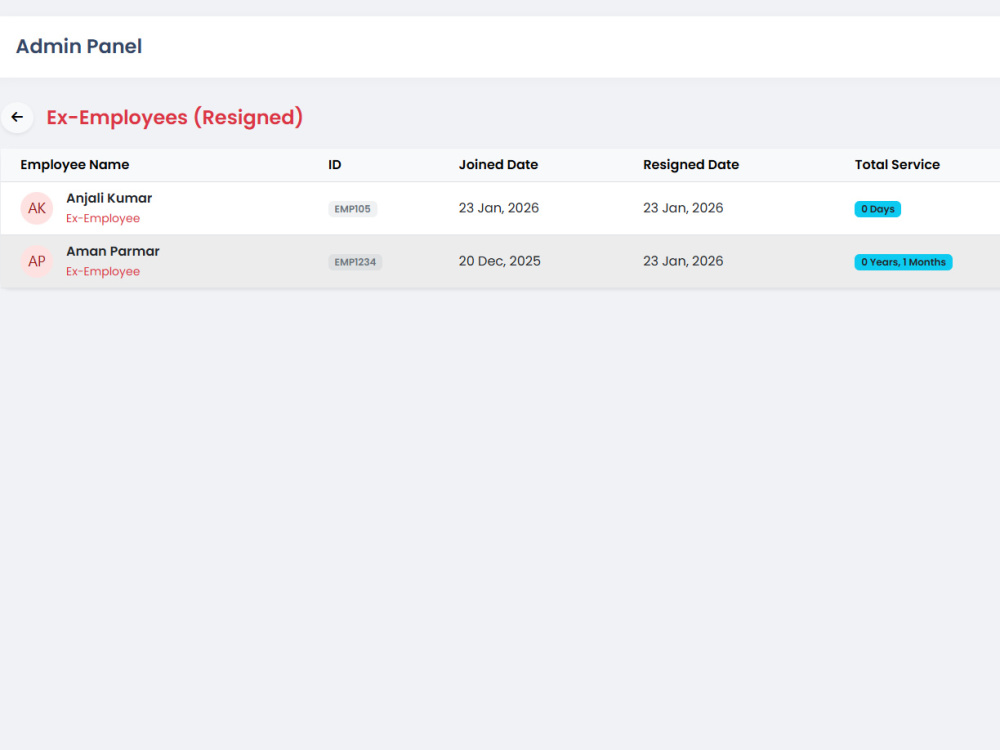Click the cyan '0 Days' service badge
Screen dimensions: 1000x750
coord(877,208)
